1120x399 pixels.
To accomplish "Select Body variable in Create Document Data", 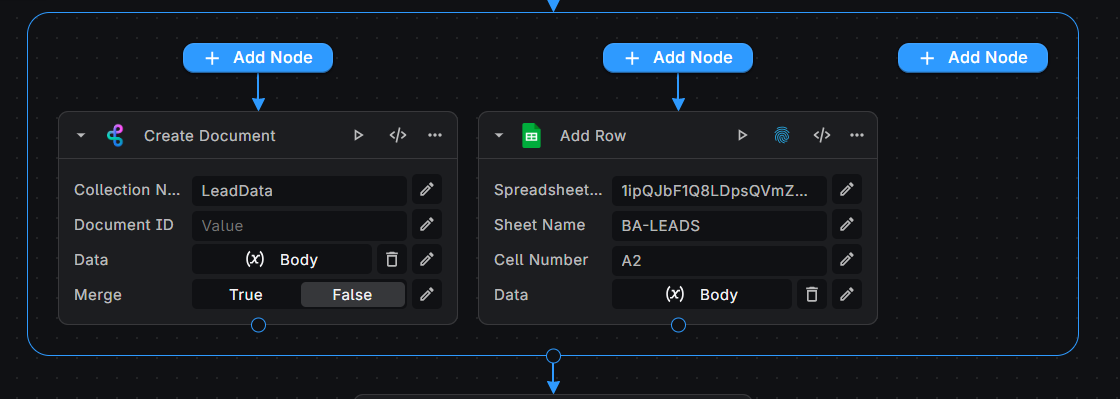I will (x=281, y=259).
